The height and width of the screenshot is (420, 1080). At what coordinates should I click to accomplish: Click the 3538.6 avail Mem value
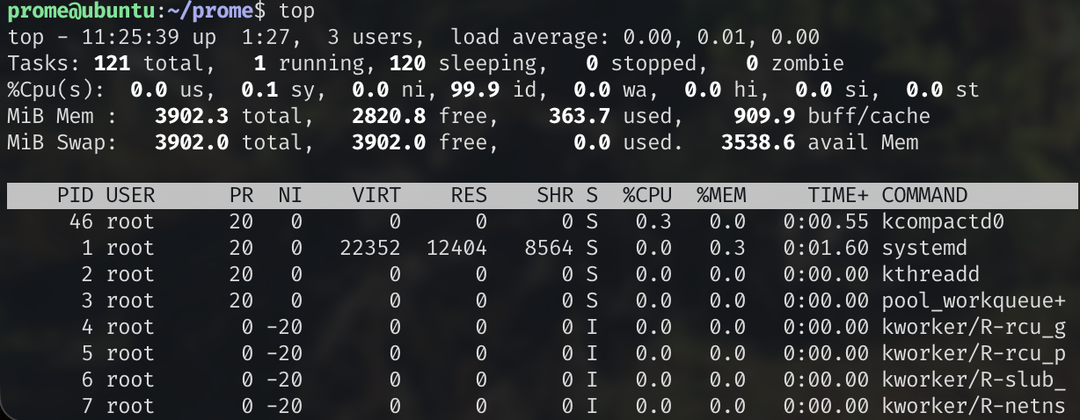tap(758, 143)
